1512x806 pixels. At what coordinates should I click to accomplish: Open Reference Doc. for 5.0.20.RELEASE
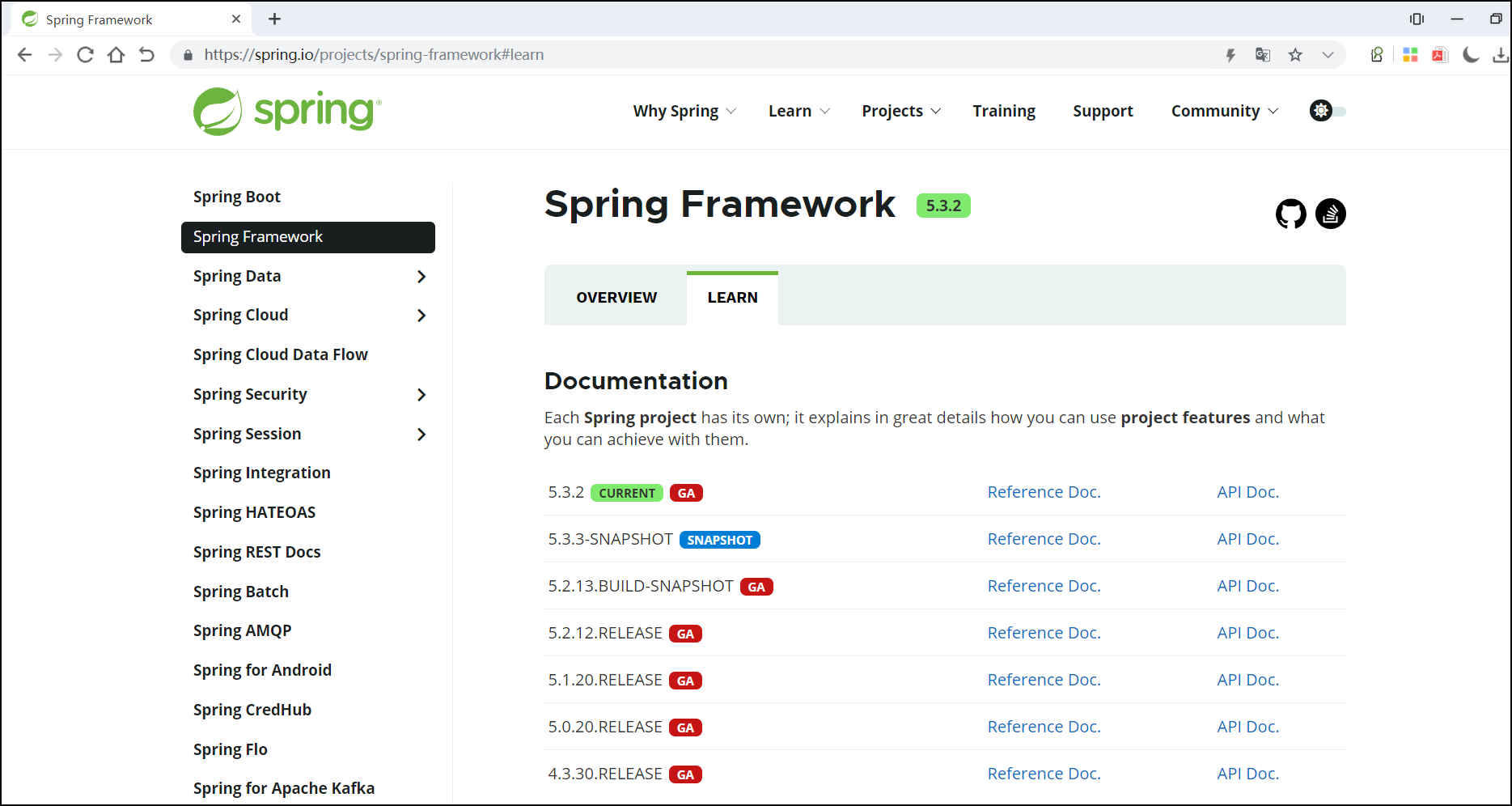tap(1044, 727)
